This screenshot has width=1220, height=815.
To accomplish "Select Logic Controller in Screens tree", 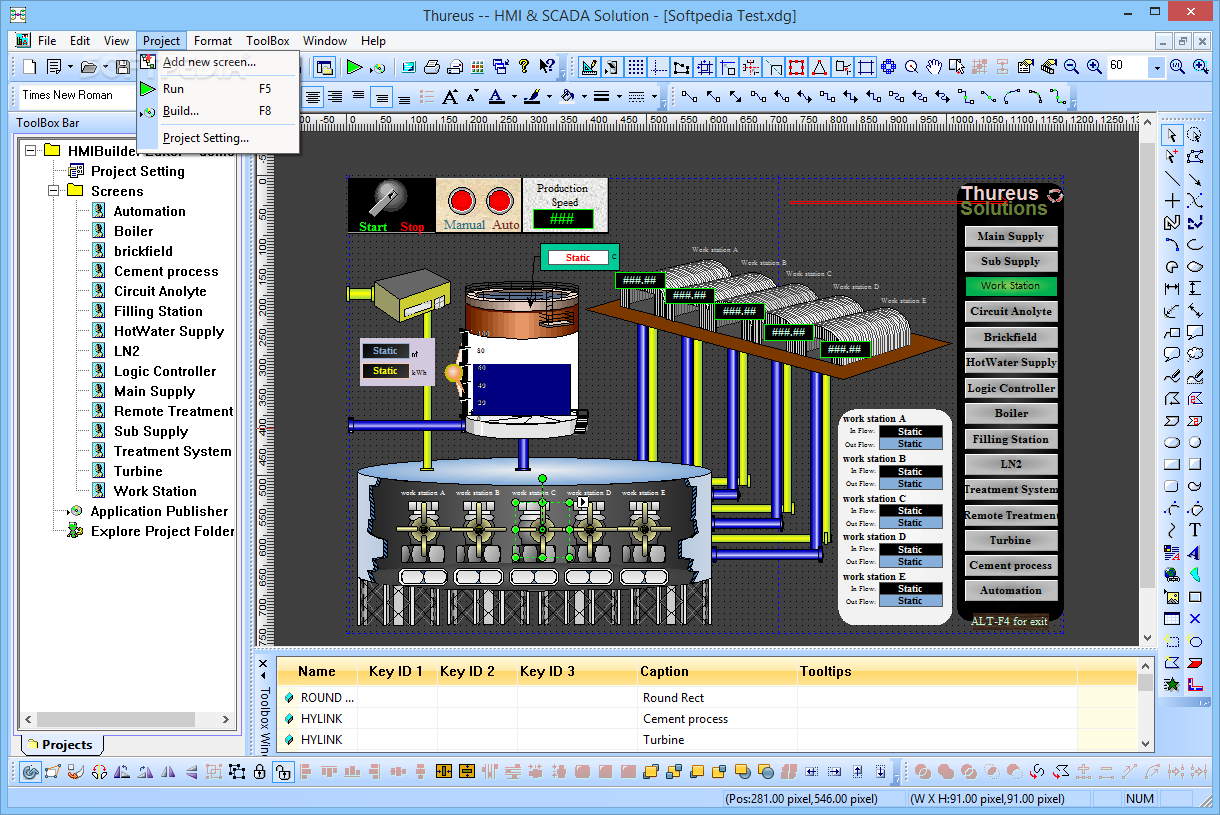I will tap(165, 371).
